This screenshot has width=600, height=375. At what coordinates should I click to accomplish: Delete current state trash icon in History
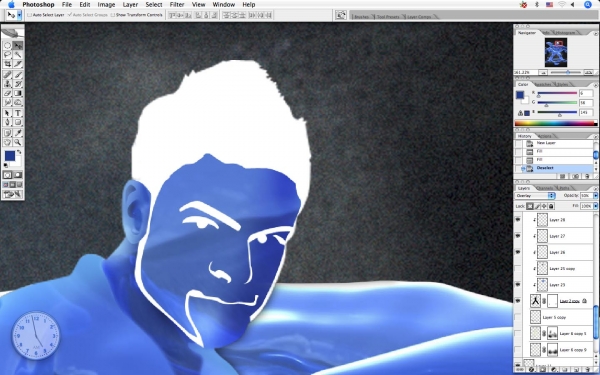click(587, 176)
